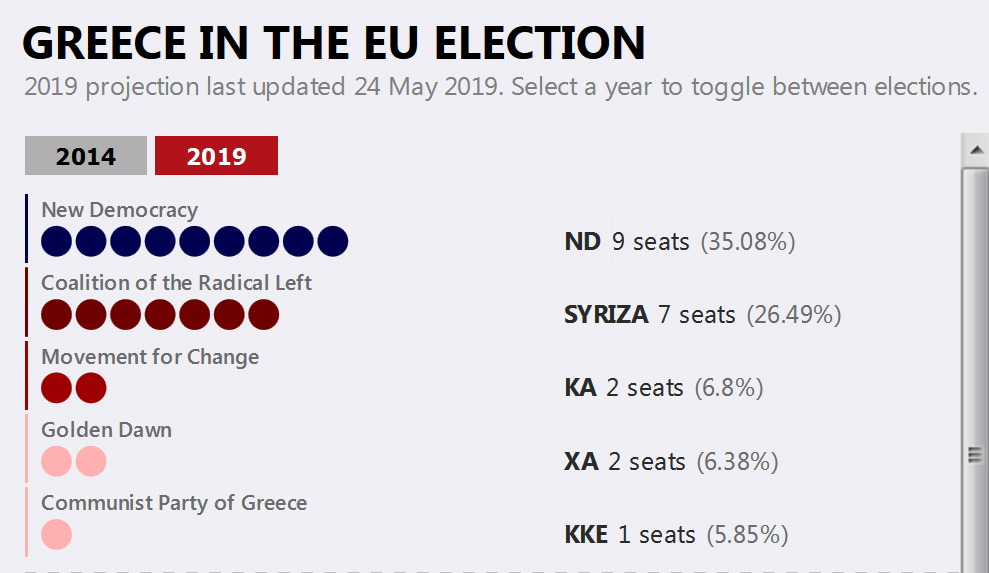The width and height of the screenshot is (989, 573).
Task: Click the Golden Dawn party label
Action: [x=107, y=430]
